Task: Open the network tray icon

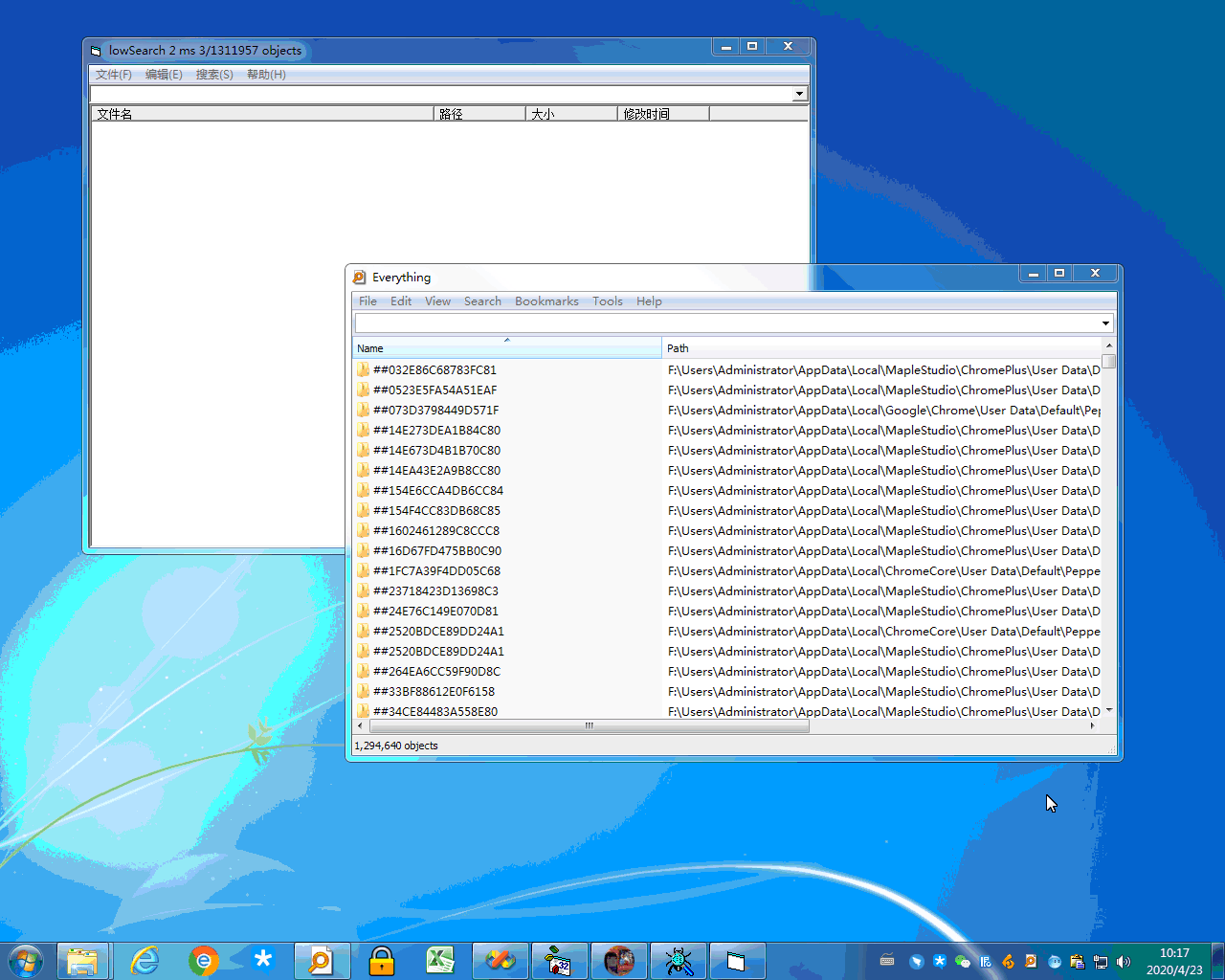Action: (x=1101, y=962)
